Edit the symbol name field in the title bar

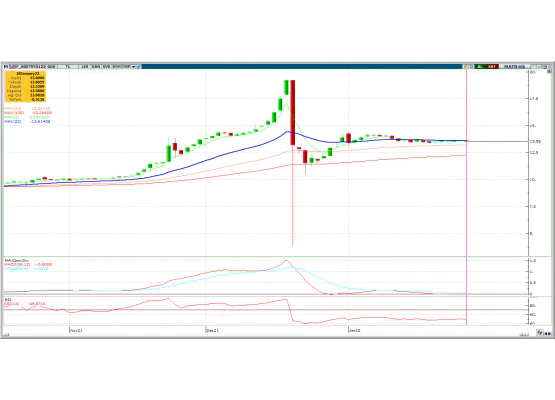pyautogui.click(x=28, y=67)
